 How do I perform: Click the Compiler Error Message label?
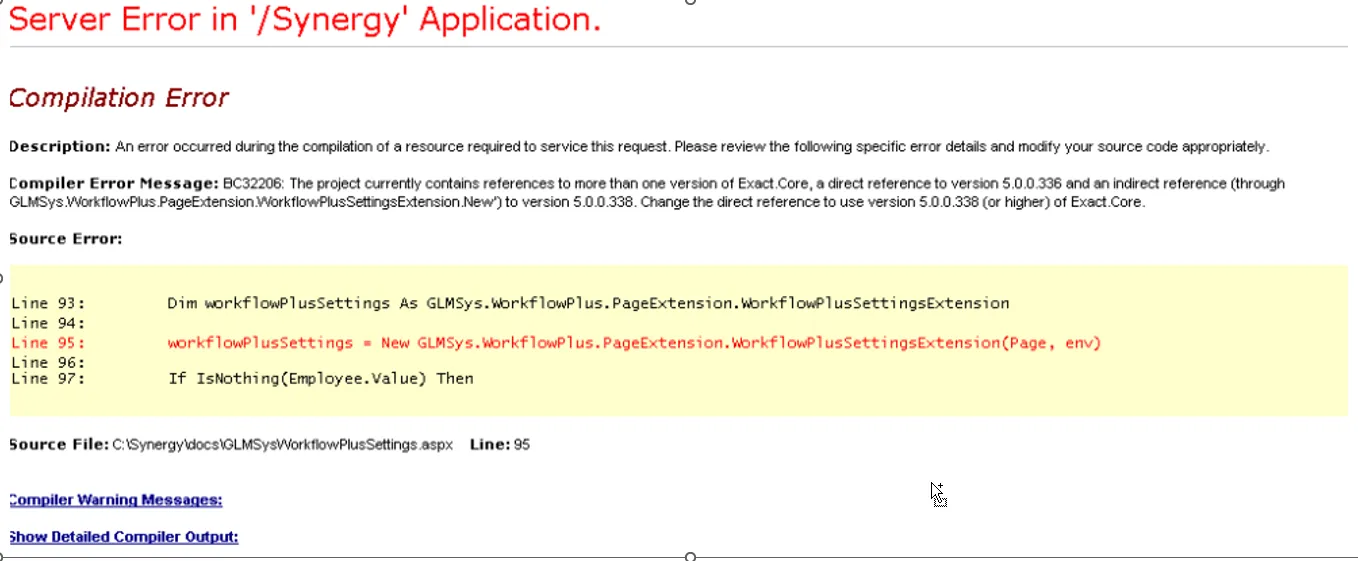[113, 184]
